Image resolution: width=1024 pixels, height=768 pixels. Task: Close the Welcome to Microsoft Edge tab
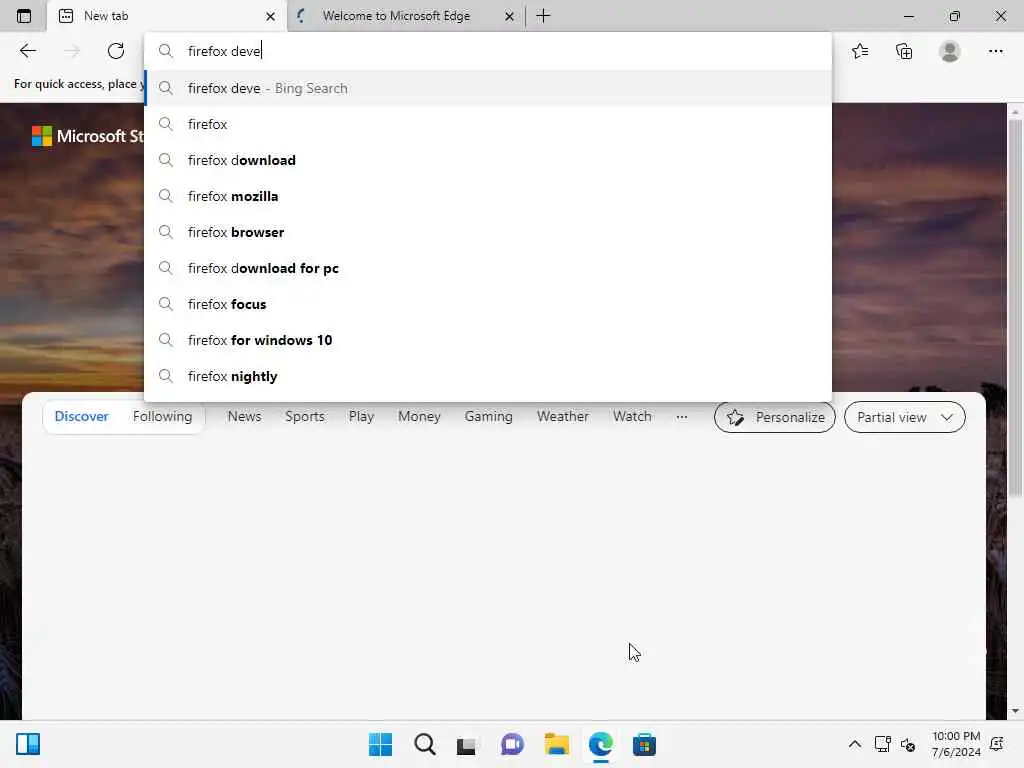(x=509, y=16)
